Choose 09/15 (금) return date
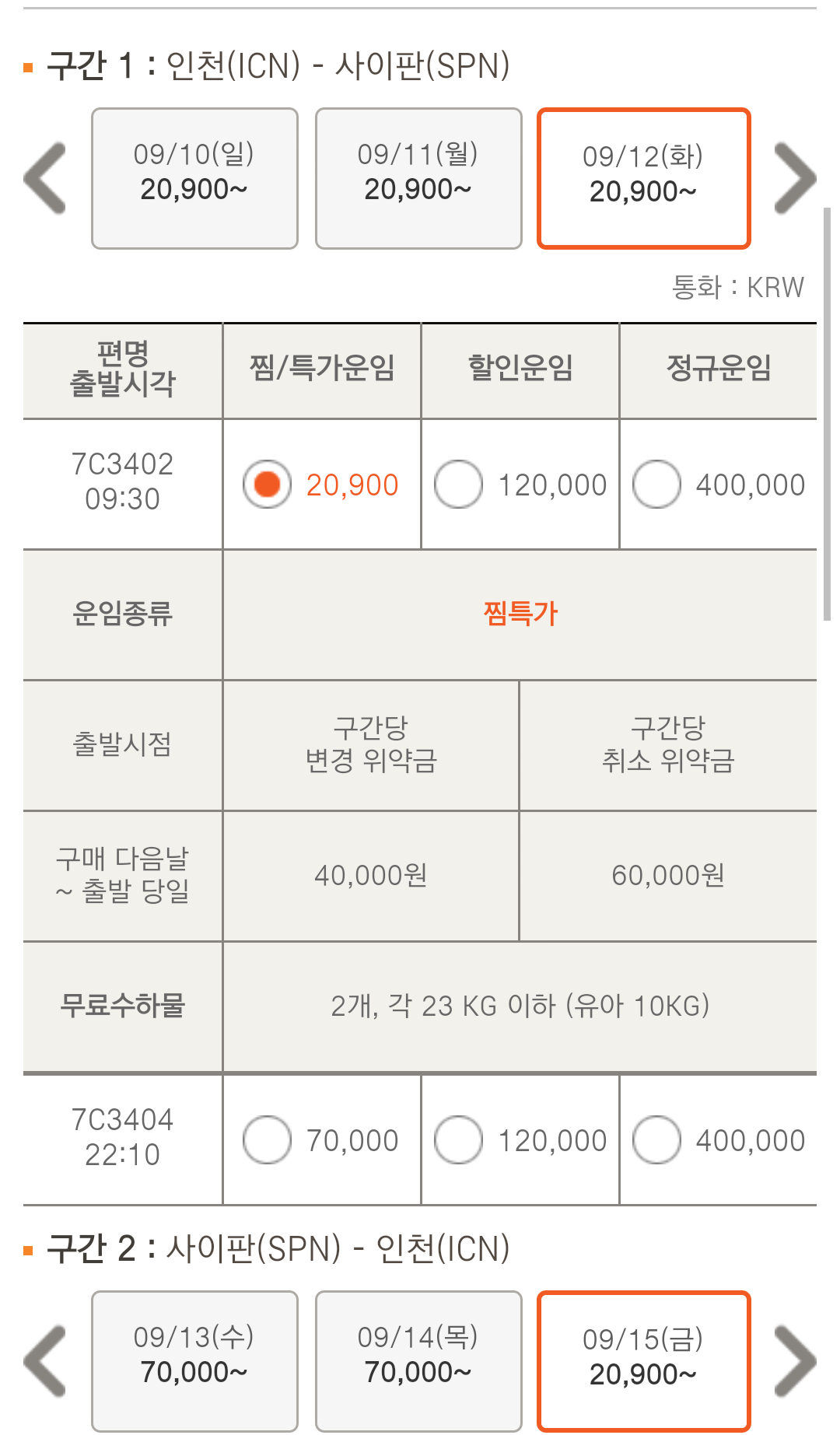840x1435 pixels. (643, 1361)
